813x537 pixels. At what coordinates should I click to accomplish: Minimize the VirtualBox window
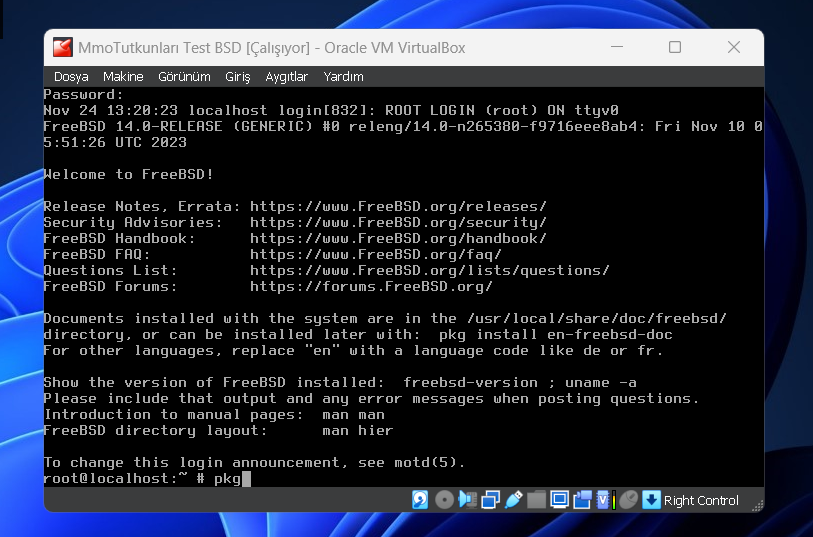(617, 47)
